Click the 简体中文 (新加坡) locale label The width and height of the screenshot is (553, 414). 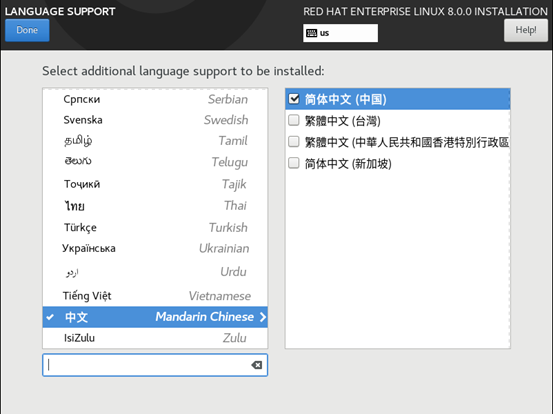(x=348, y=164)
